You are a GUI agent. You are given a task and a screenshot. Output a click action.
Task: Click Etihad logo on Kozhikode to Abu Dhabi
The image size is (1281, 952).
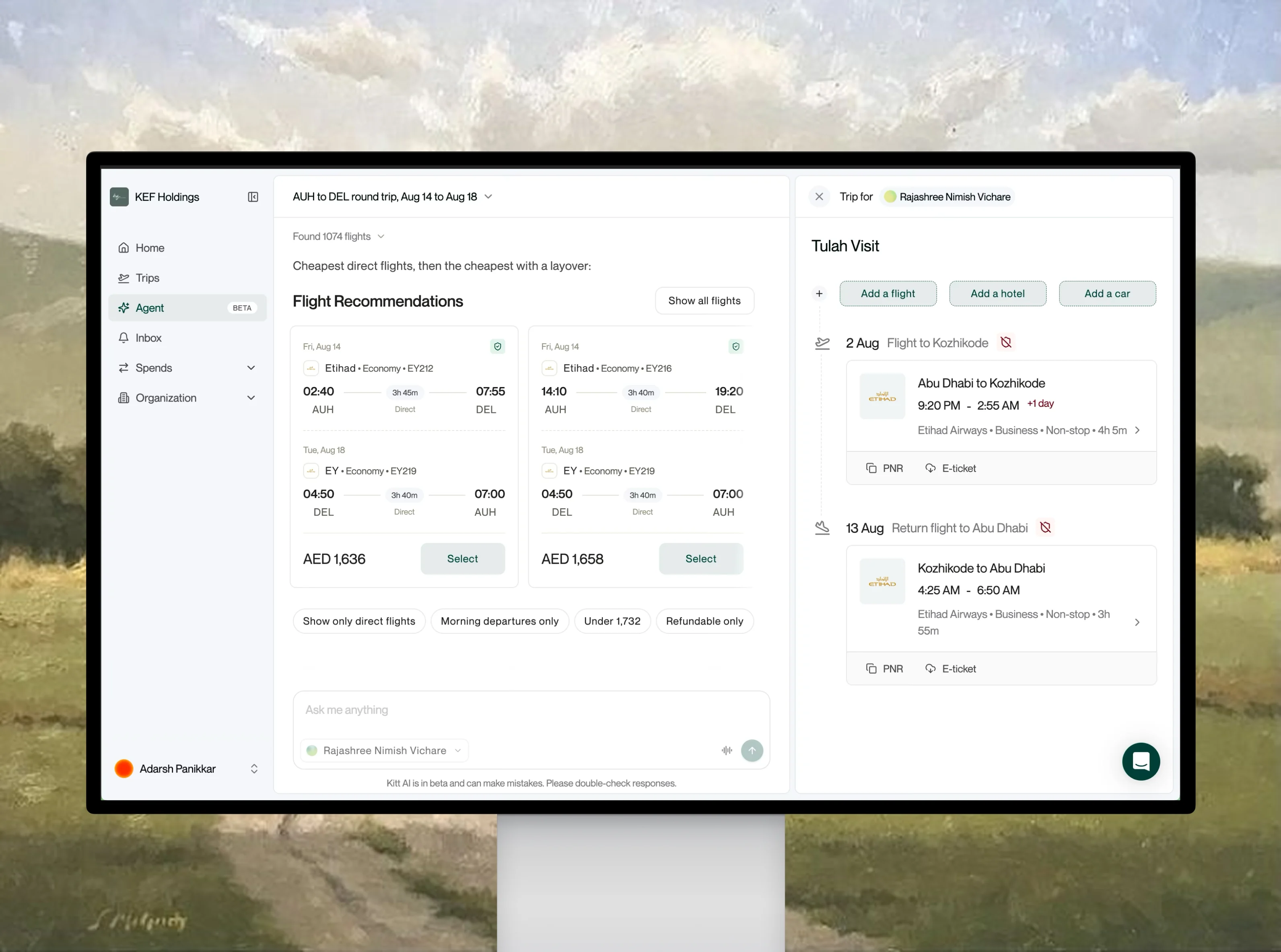tap(881, 581)
